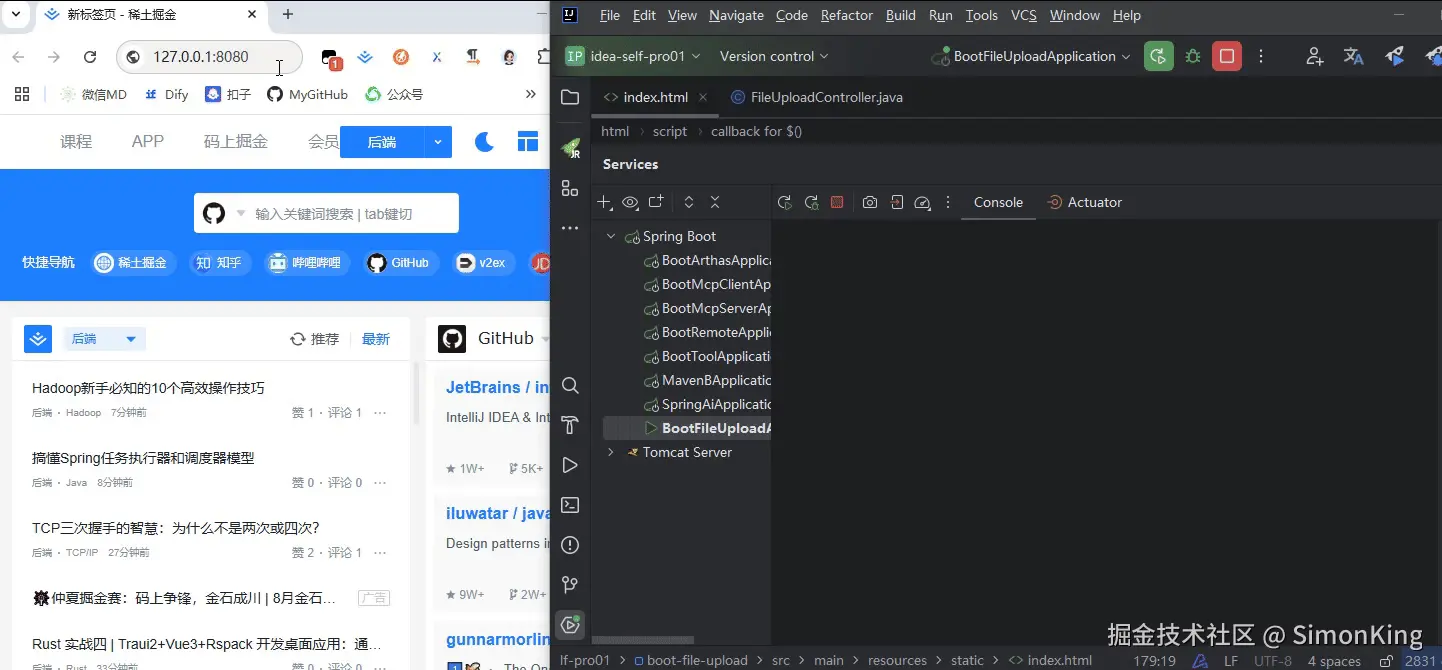Select the Console tab
This screenshot has height=670, width=1442.
click(998, 202)
